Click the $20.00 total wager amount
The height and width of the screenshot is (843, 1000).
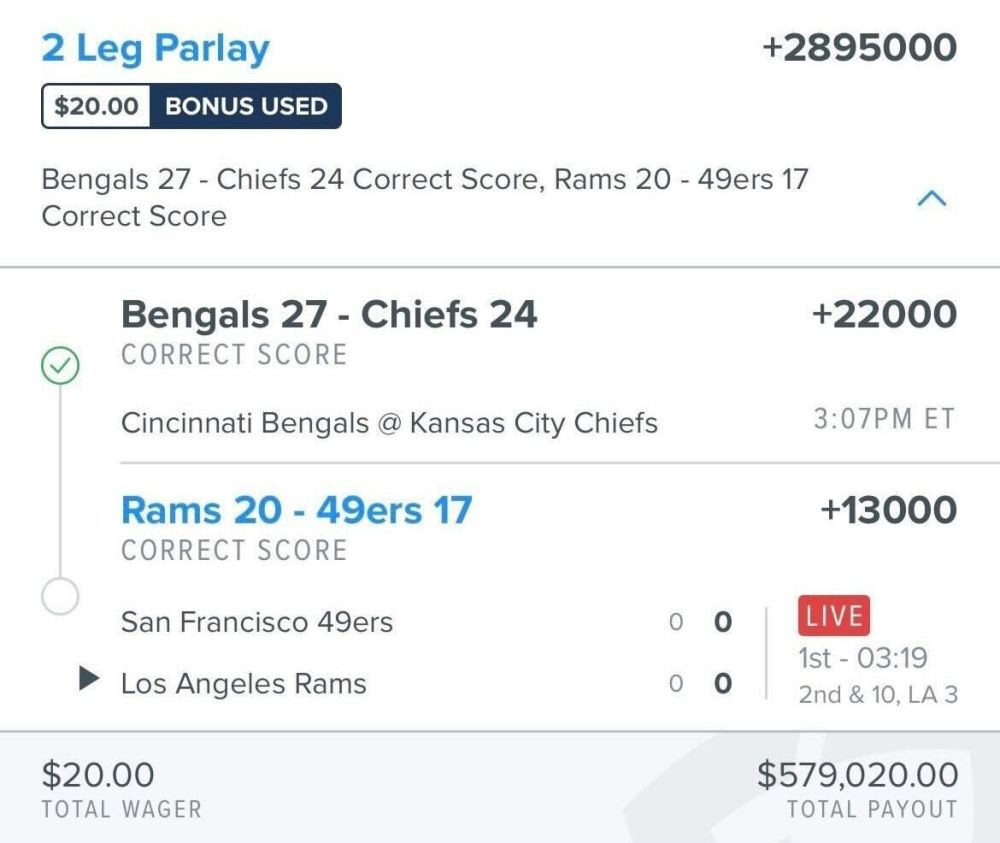(98, 775)
